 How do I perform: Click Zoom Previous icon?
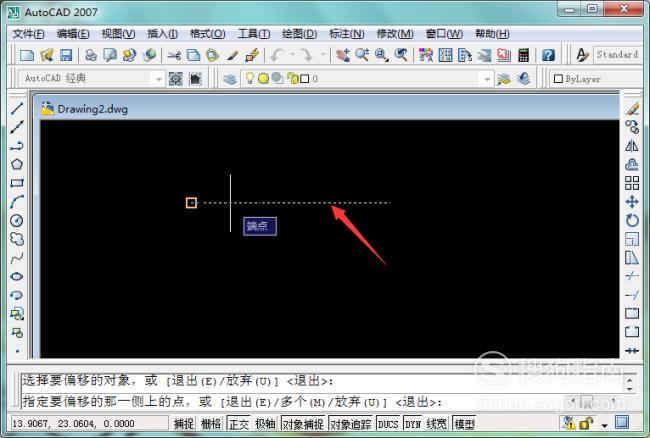coord(401,55)
